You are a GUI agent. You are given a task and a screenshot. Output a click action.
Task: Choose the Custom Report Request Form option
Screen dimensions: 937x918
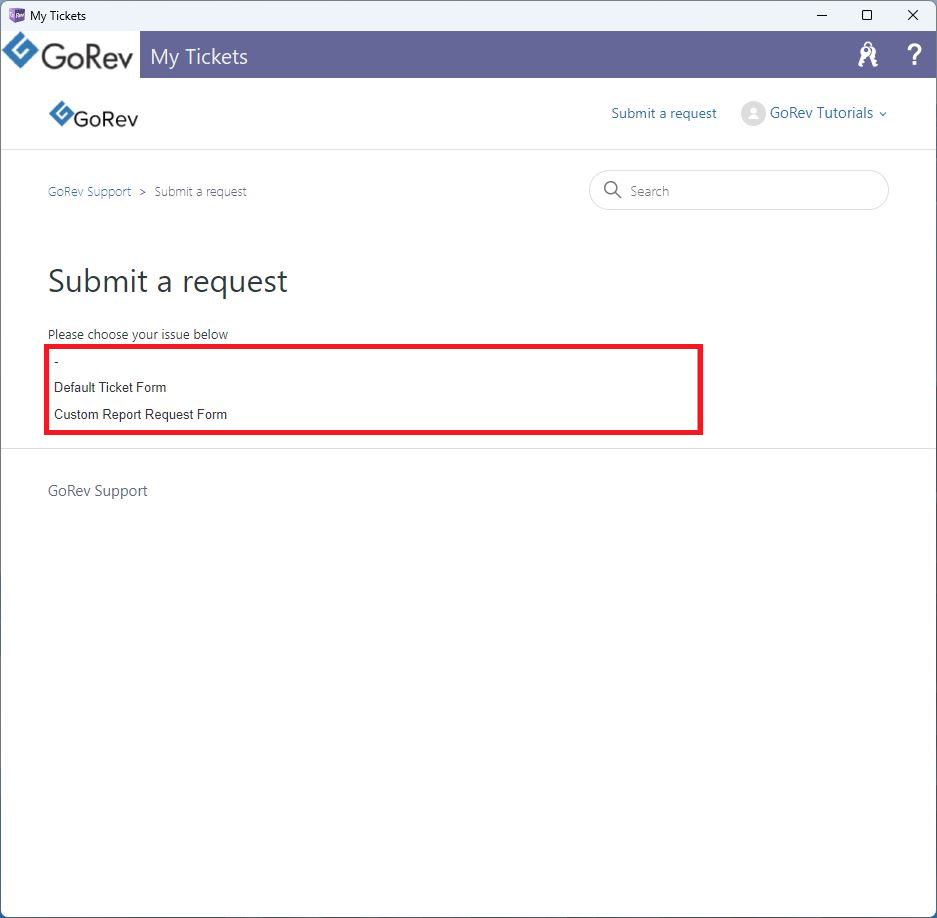point(371,415)
